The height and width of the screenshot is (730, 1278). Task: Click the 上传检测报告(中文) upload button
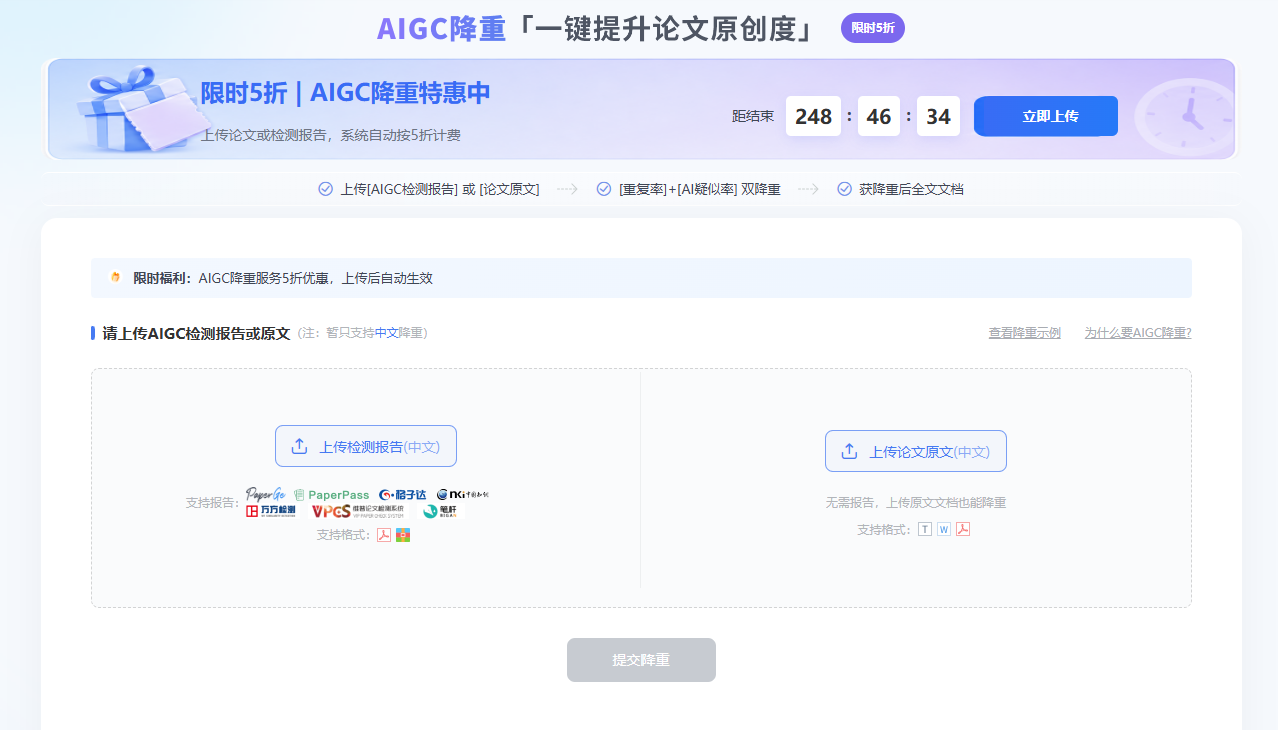tap(366, 446)
